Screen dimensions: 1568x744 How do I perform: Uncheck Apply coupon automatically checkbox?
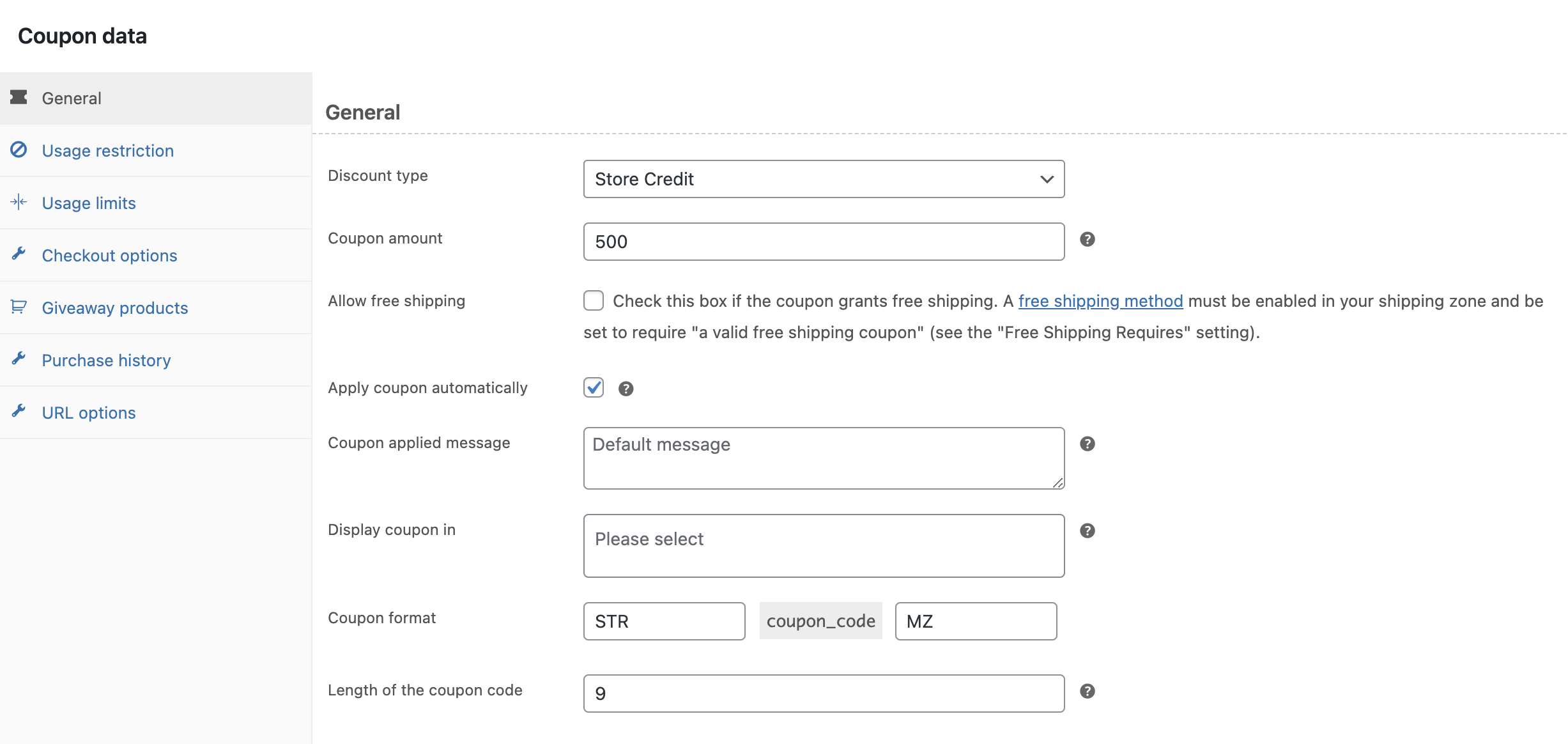click(594, 387)
